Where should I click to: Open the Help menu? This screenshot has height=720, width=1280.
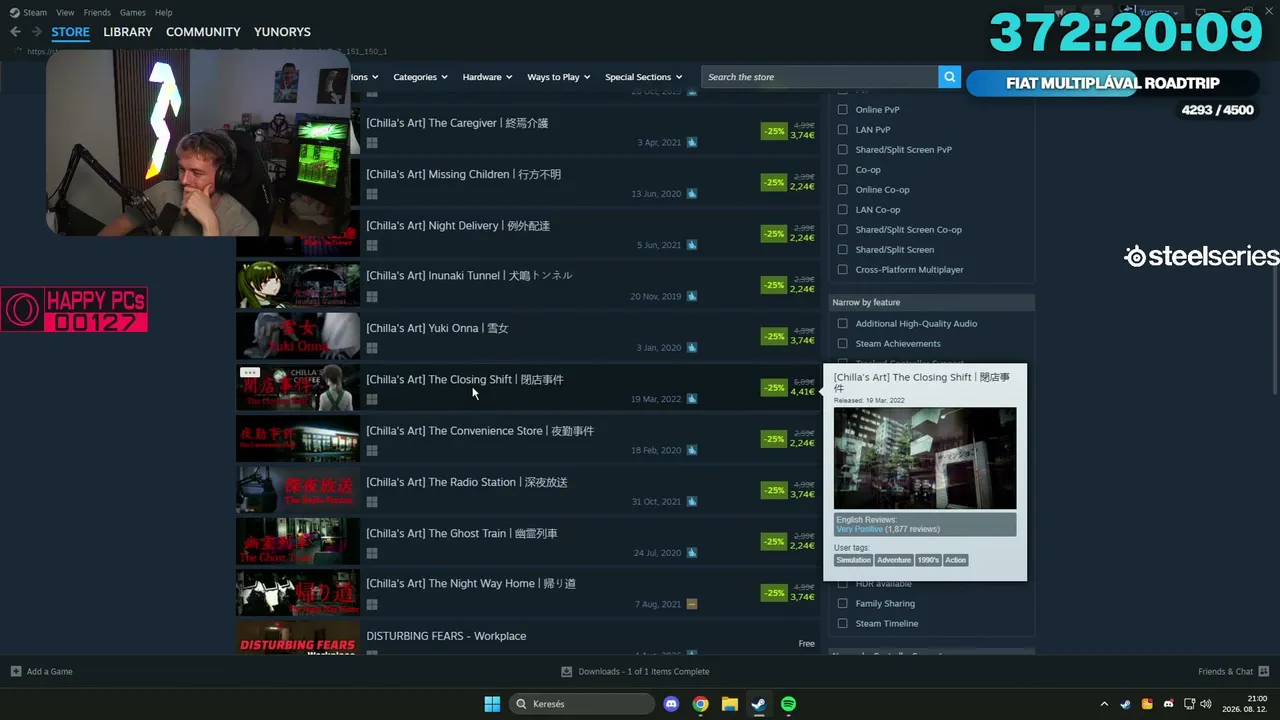[x=163, y=13]
